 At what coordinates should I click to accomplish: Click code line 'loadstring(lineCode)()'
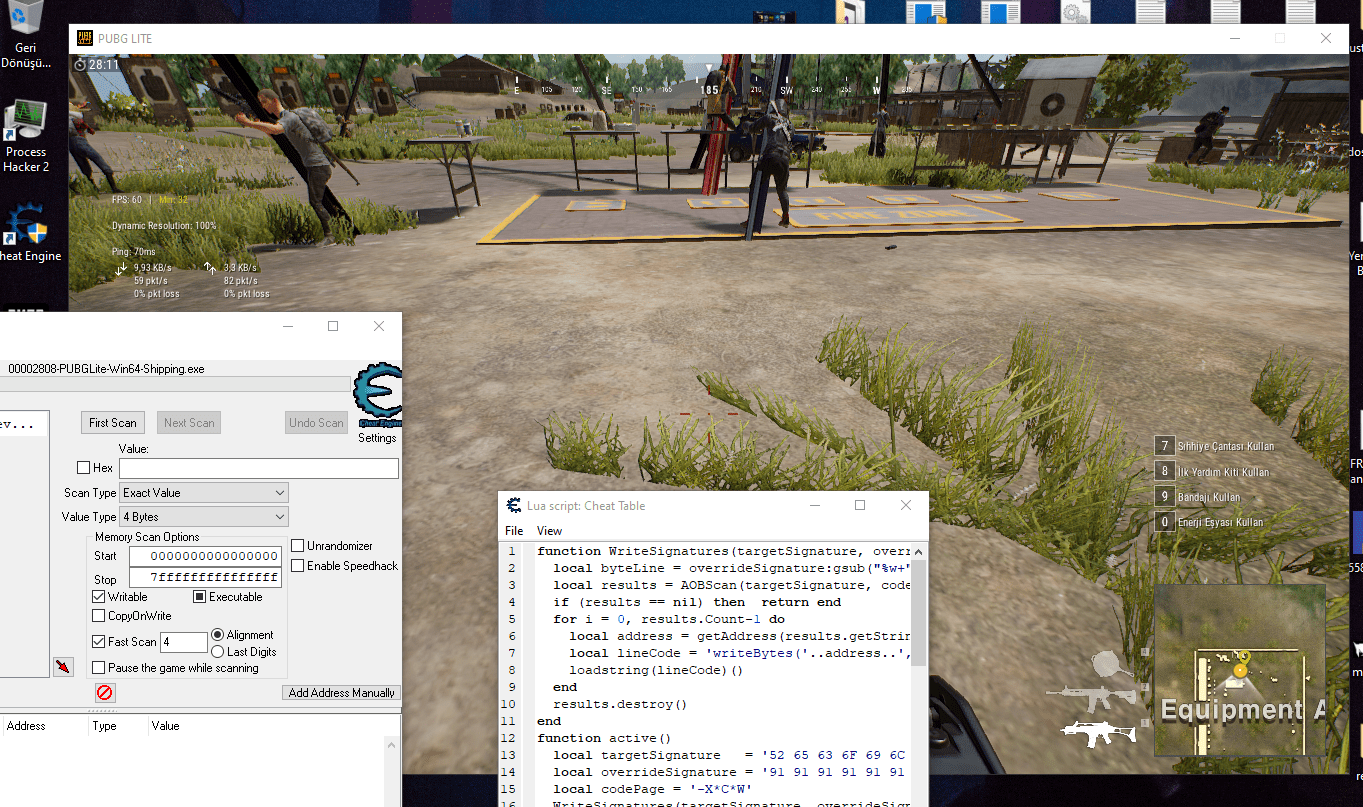coord(656,670)
